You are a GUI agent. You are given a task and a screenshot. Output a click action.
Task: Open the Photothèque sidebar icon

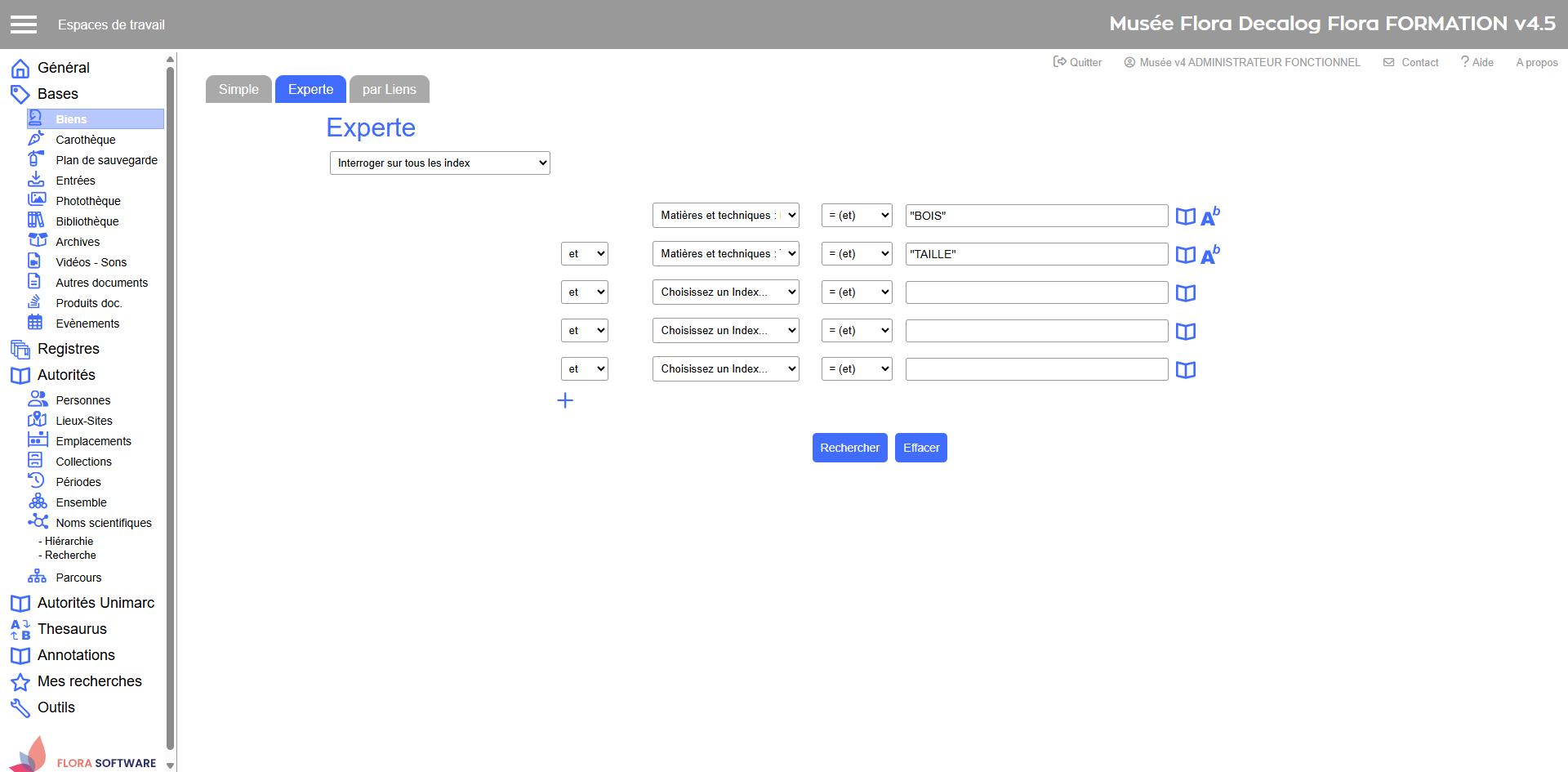(37, 200)
